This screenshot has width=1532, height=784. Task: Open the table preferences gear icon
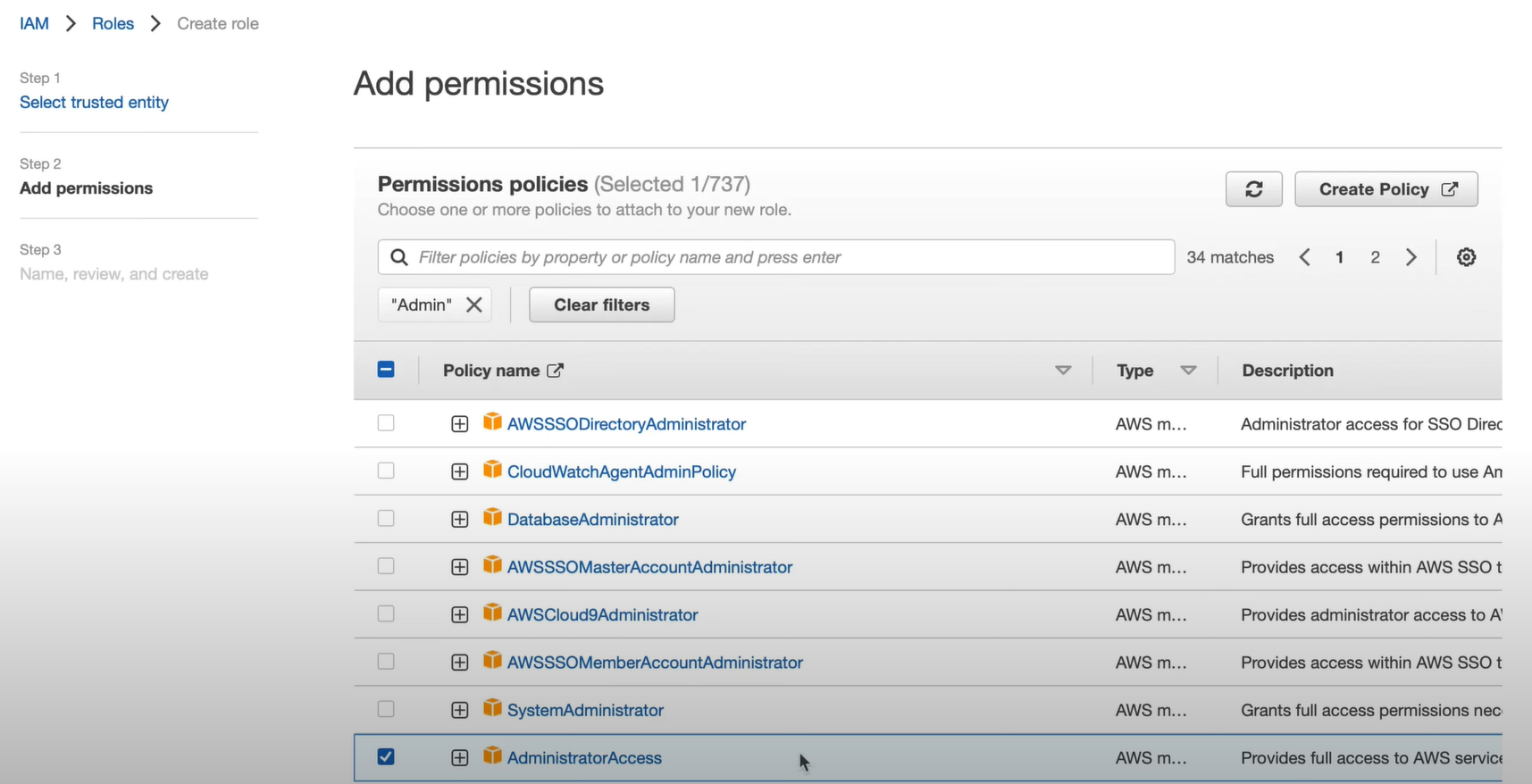(x=1466, y=257)
